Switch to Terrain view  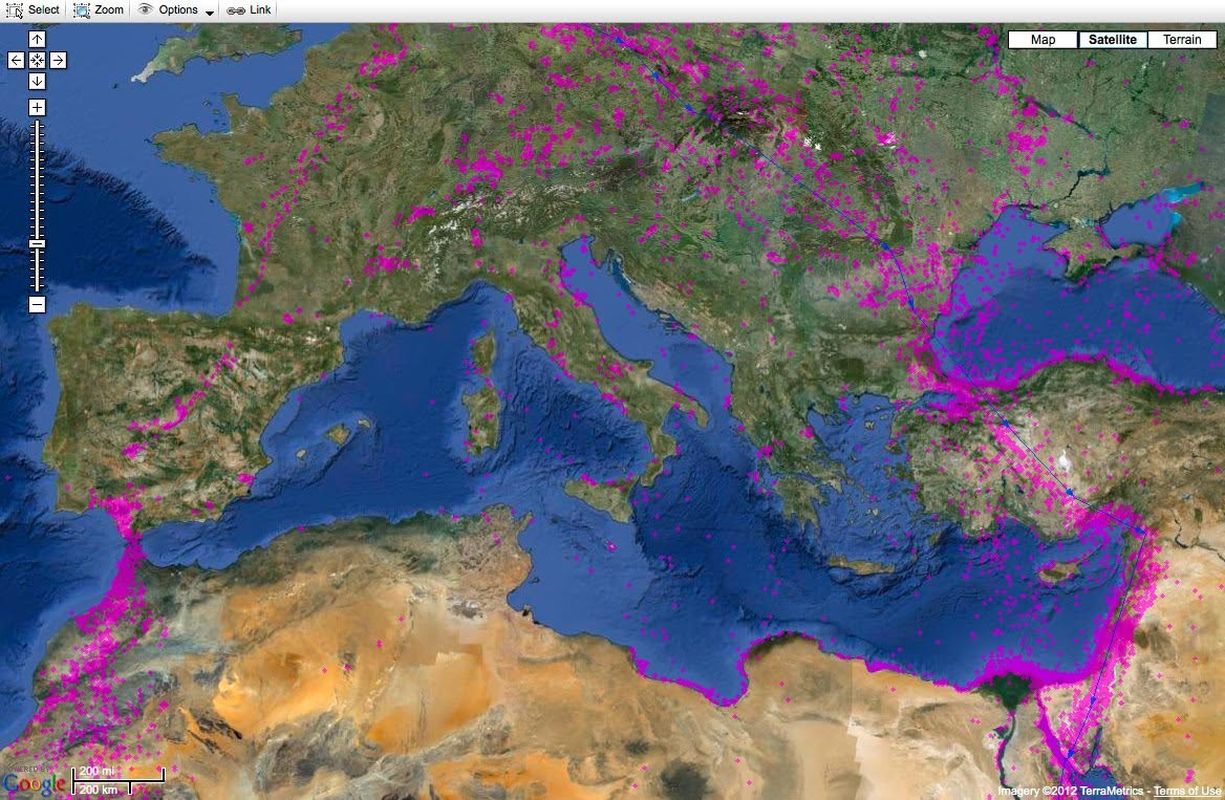(1182, 40)
